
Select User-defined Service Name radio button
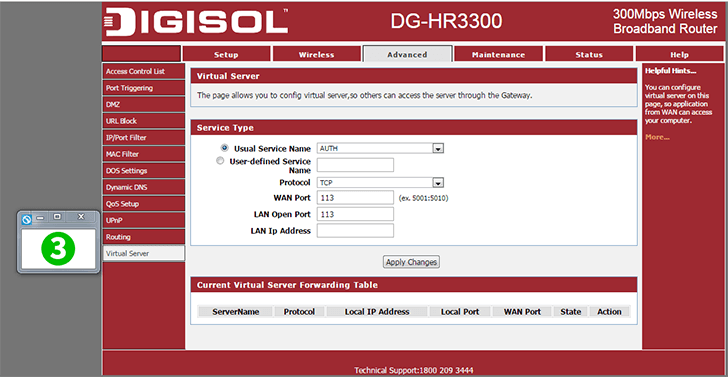[x=220, y=161]
